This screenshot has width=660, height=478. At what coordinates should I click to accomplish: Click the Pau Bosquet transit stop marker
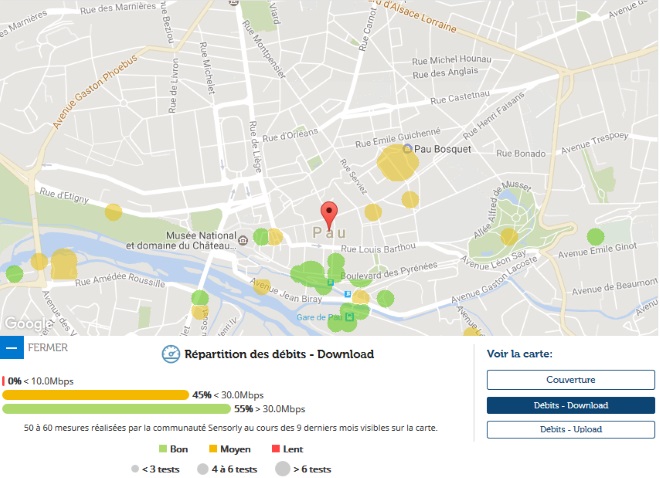pos(407,149)
